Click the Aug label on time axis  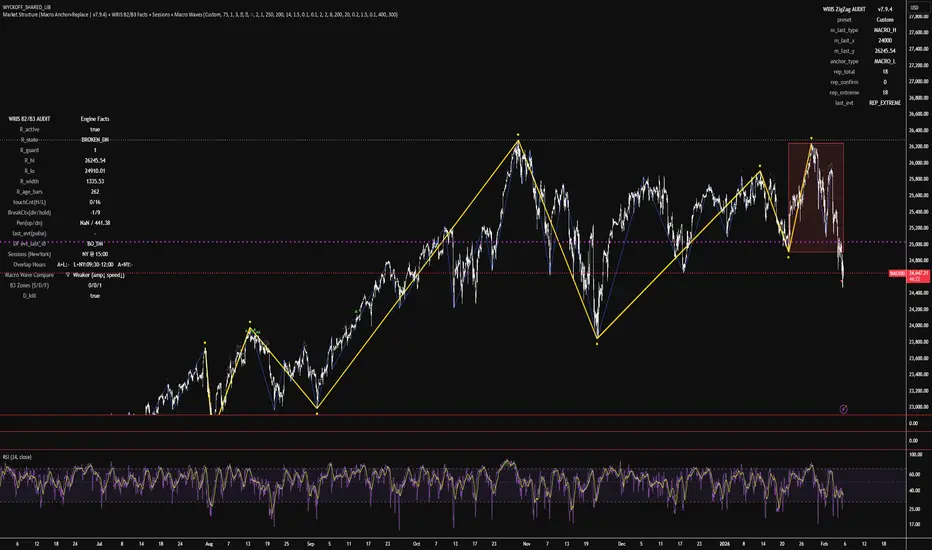coord(209,543)
